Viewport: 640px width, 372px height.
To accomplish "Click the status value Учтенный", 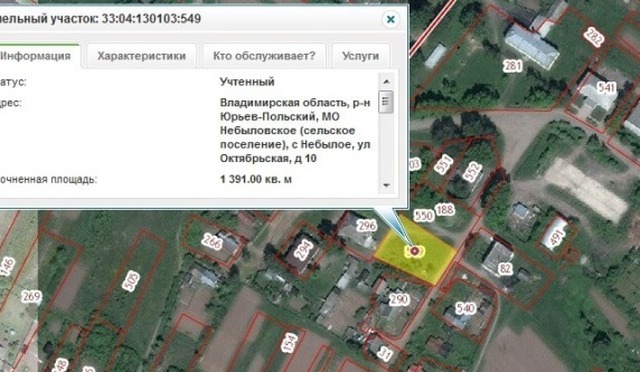I will tap(247, 82).
